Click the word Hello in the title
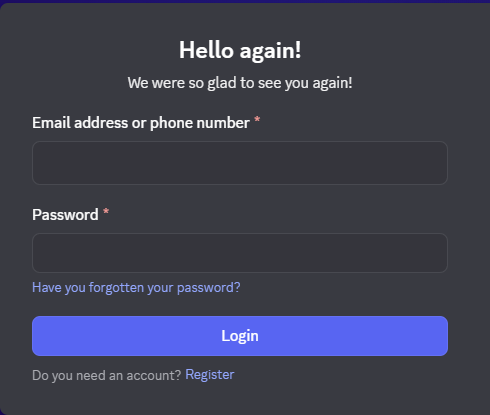490x415 pixels. tap(206, 50)
